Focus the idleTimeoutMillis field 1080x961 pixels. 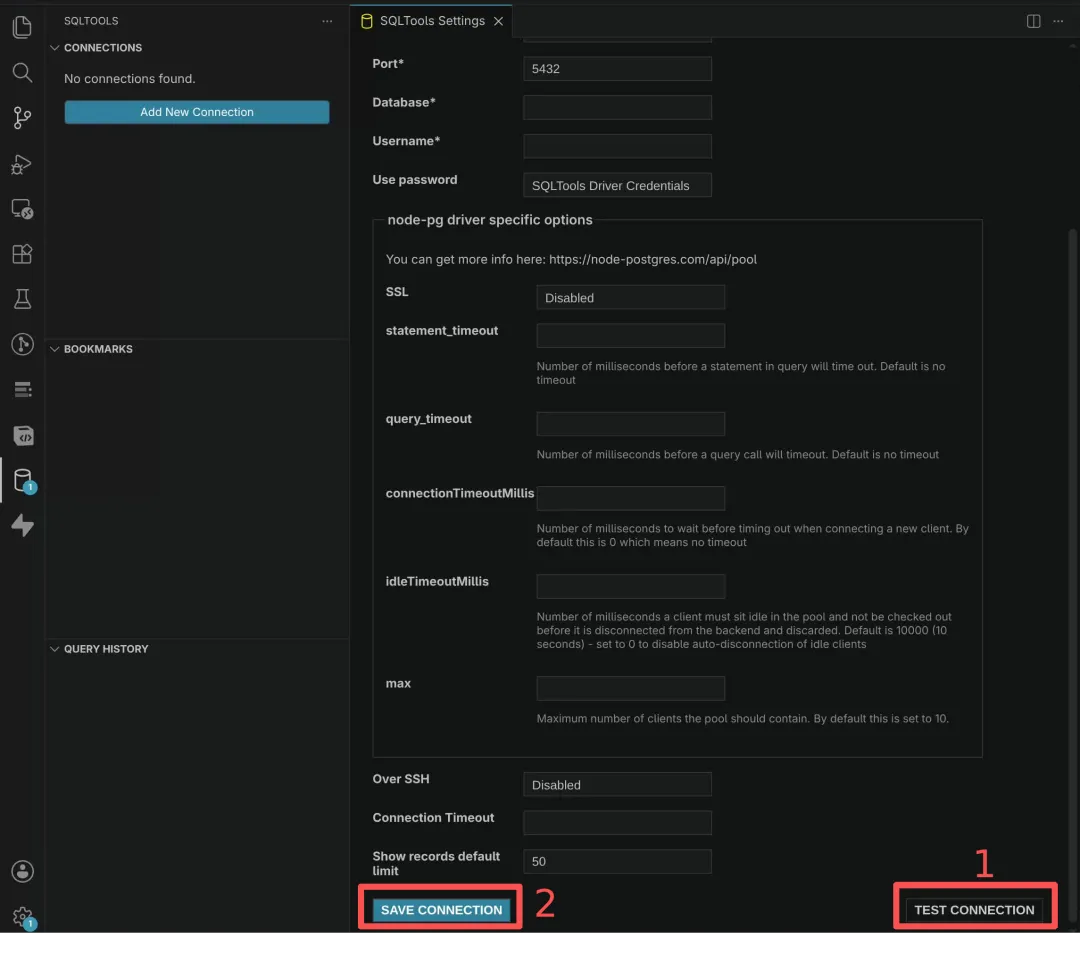click(x=630, y=586)
